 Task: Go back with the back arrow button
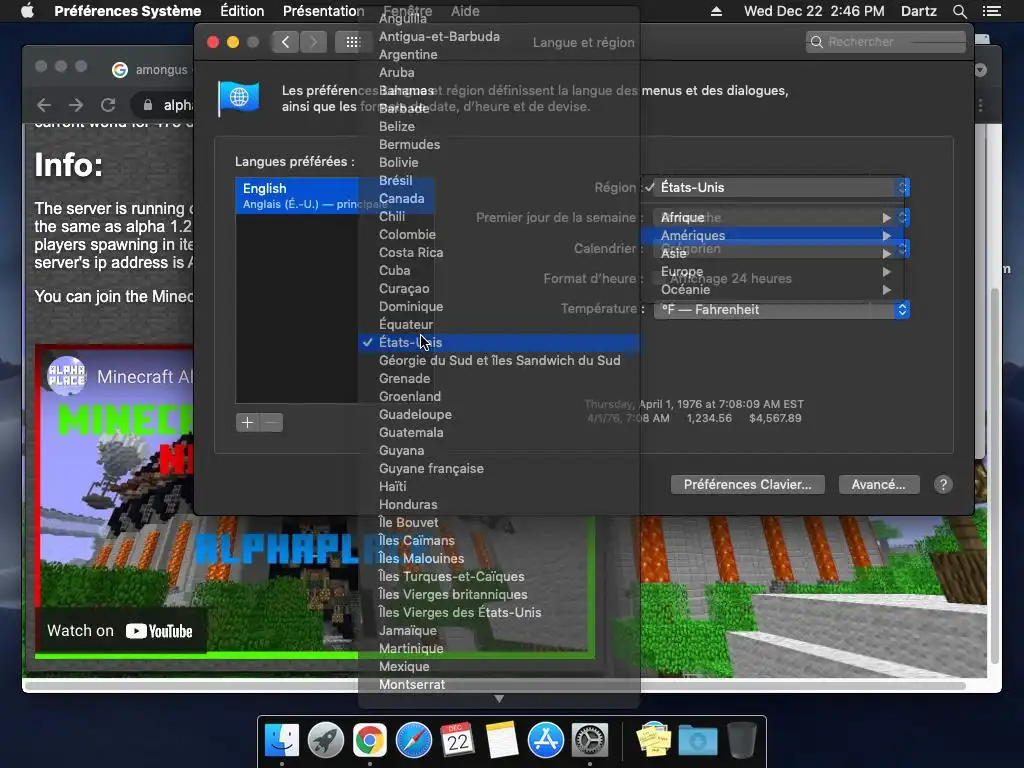285,42
